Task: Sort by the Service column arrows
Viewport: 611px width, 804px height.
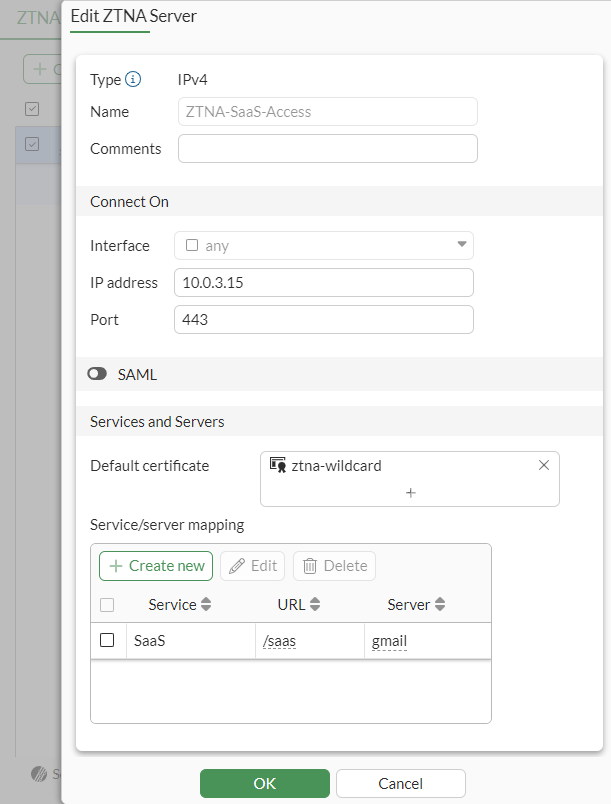Action: 207,605
